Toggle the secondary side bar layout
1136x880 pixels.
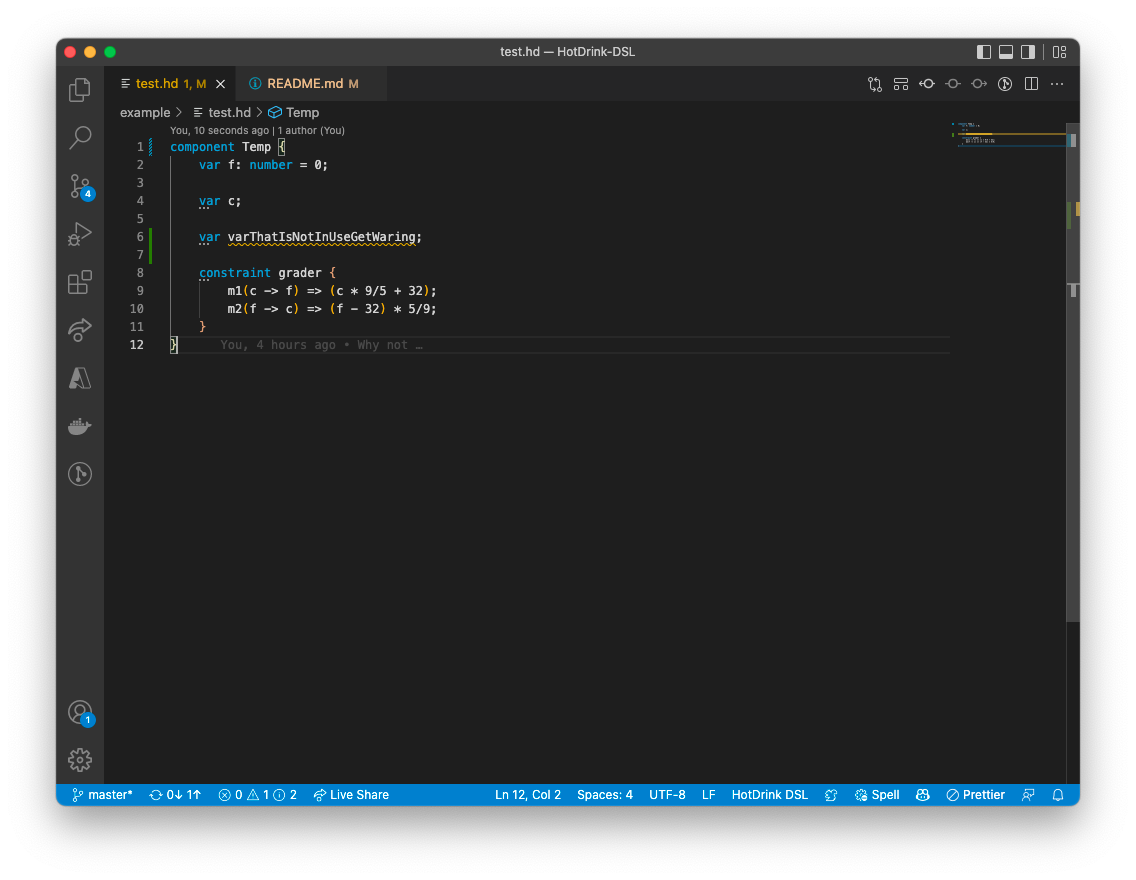[x=1027, y=52]
